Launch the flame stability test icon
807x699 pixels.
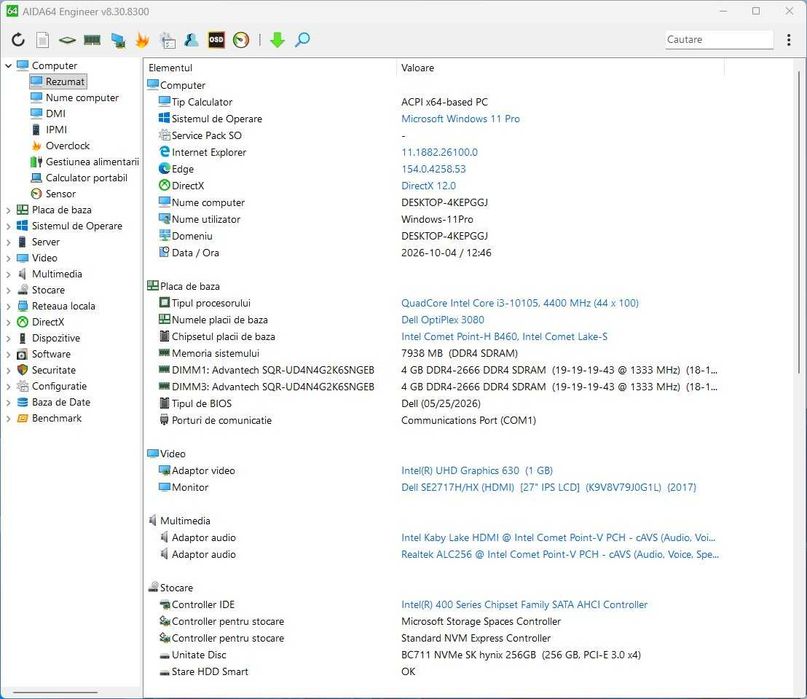(142, 40)
